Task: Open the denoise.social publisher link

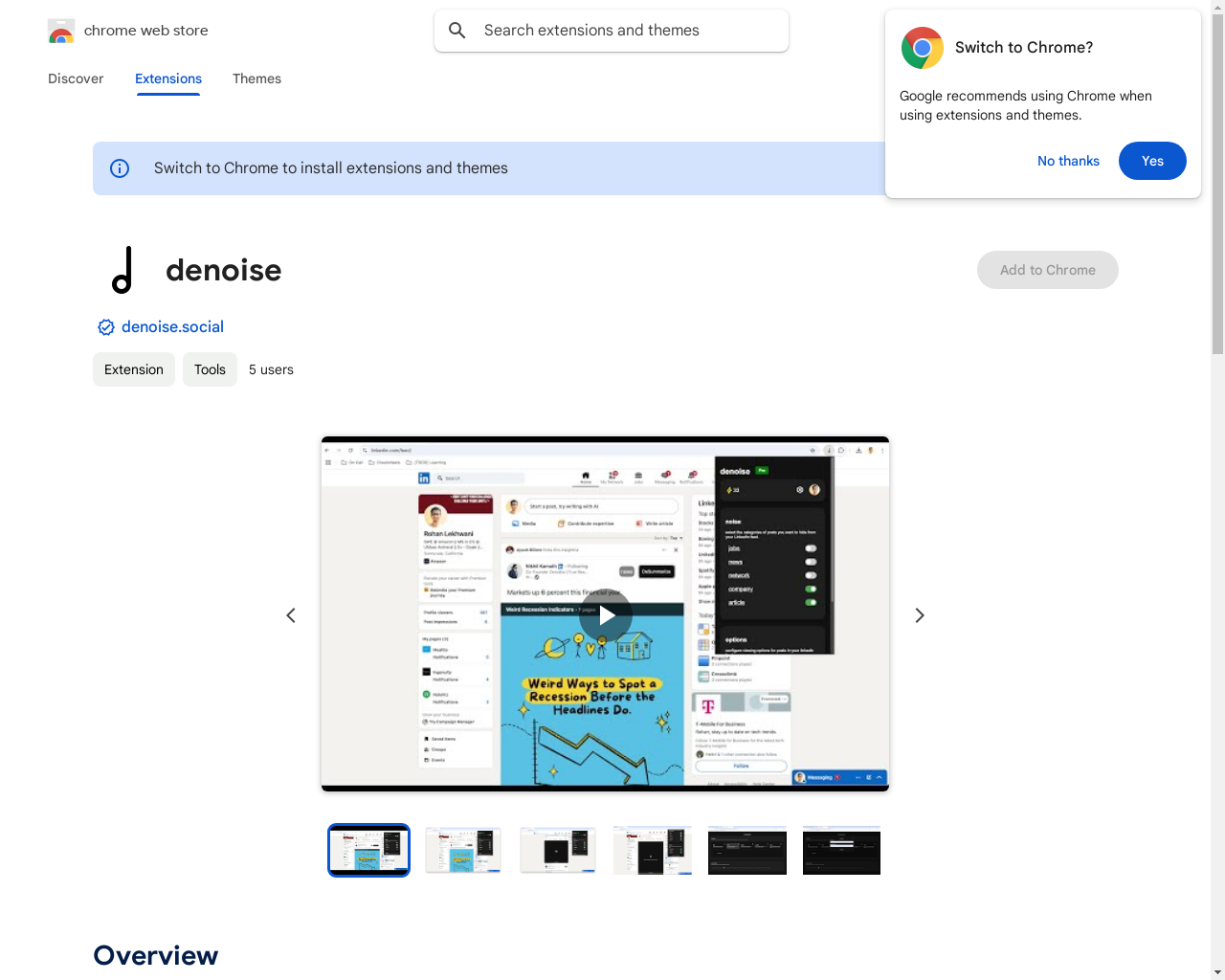Action: coord(172,327)
